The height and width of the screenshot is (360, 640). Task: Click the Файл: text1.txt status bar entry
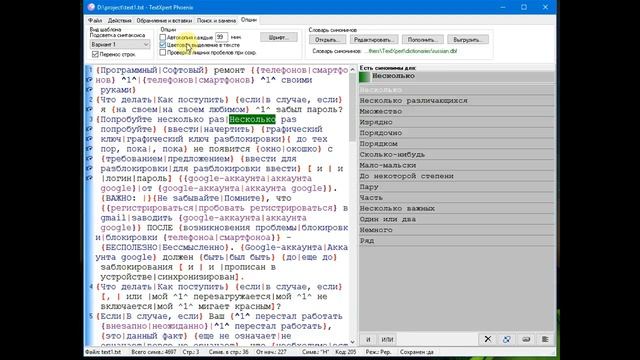[x=103, y=352]
